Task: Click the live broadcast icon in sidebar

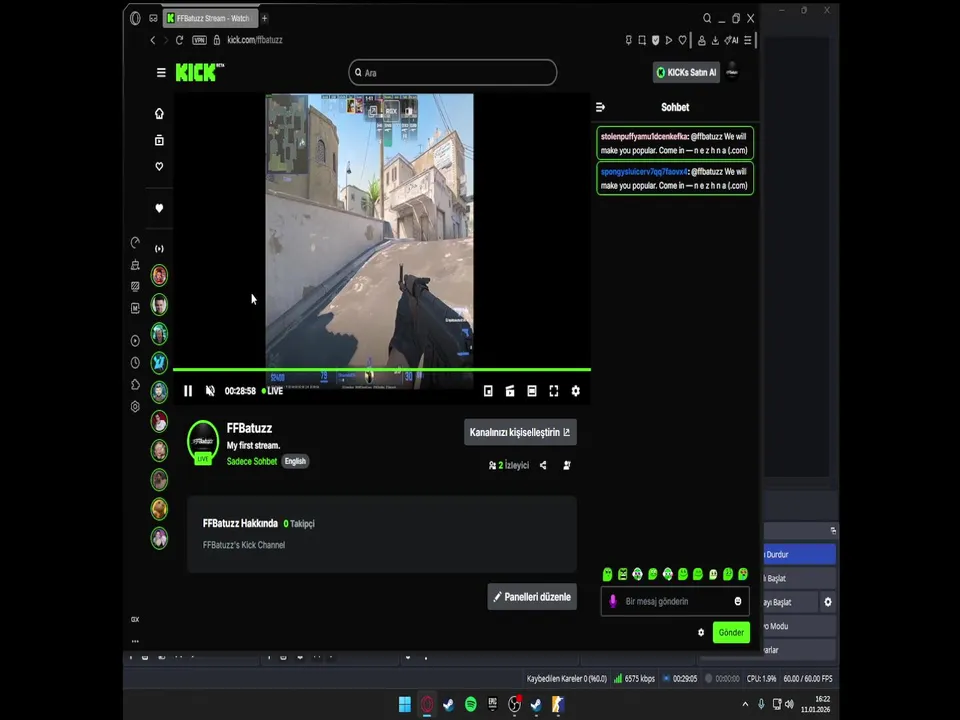Action: [x=159, y=249]
